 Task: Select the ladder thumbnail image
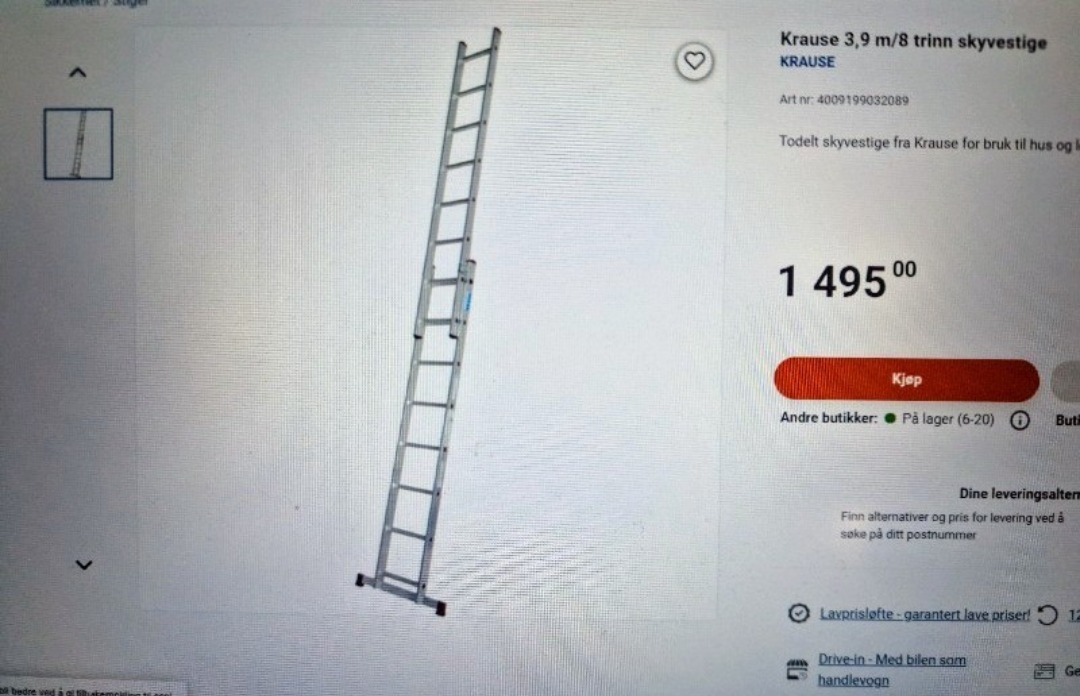click(79, 144)
